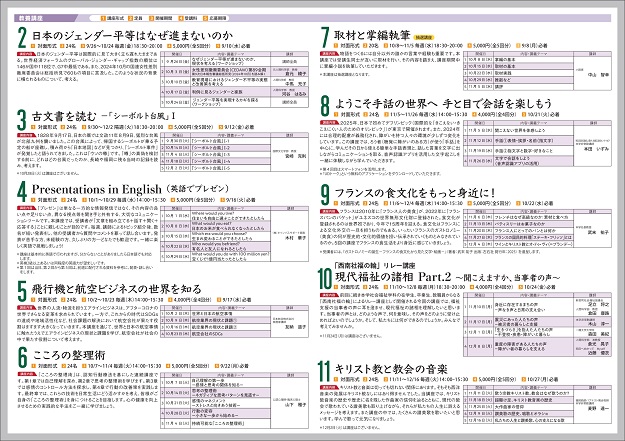Click the heading '取材と掌編執筆'

371,35
